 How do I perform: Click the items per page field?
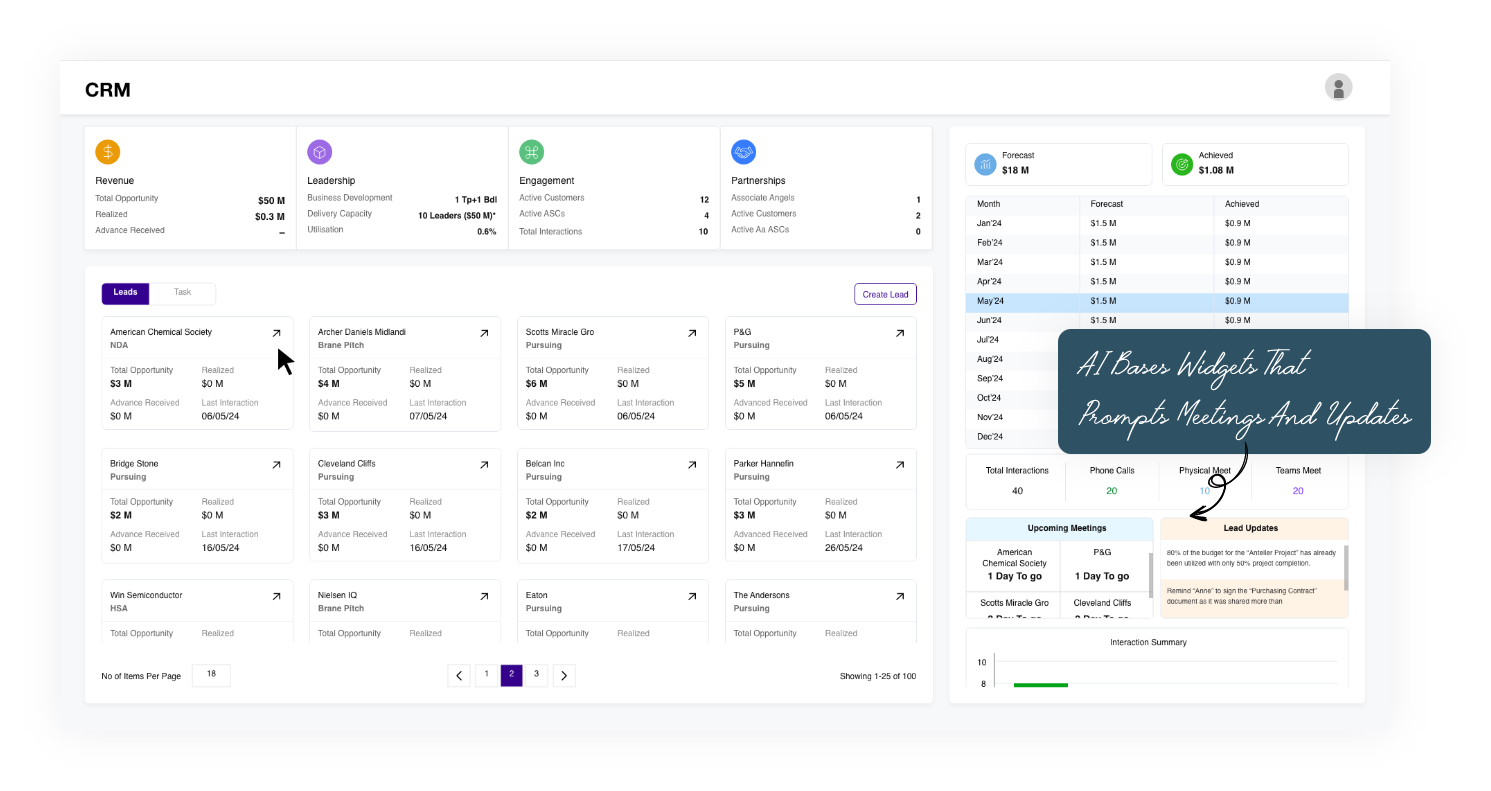[211, 675]
